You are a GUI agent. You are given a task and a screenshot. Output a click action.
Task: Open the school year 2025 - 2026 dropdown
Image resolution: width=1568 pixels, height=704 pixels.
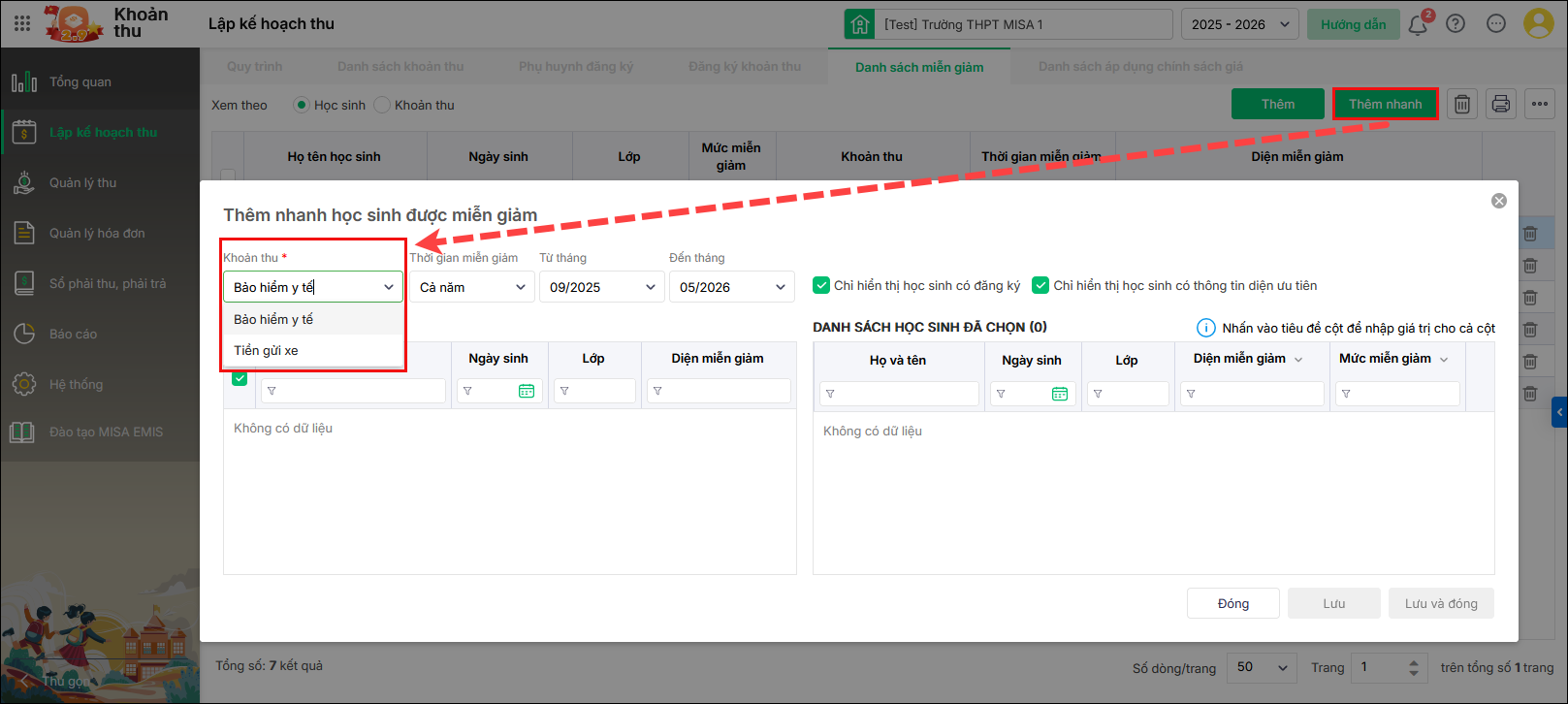1240,24
